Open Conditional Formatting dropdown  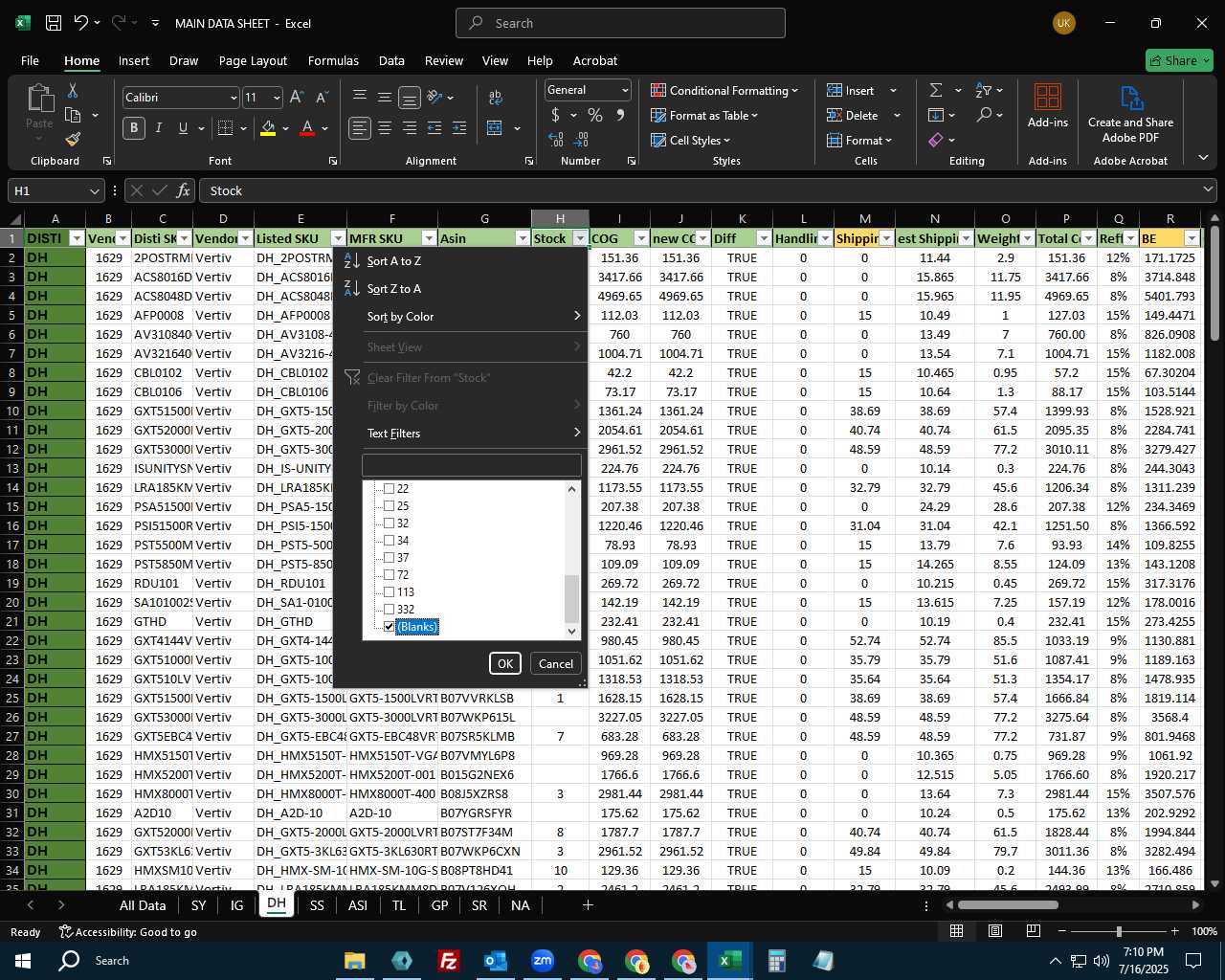point(724,90)
